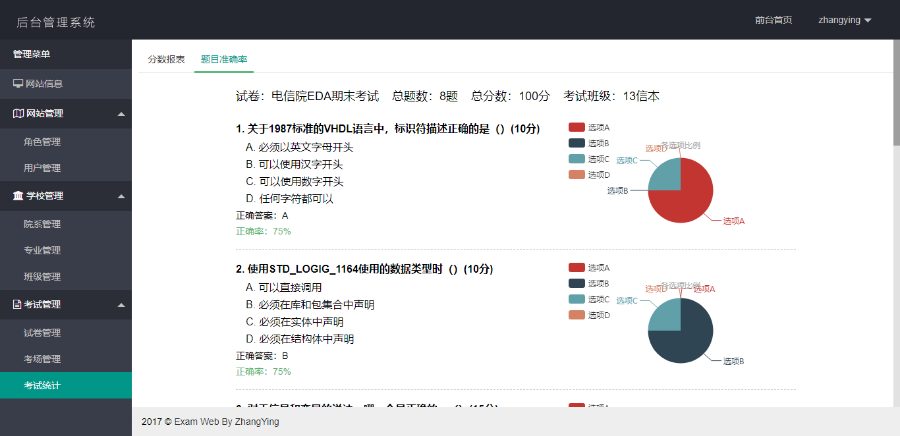The image size is (900, 436).
Task: Click the teal 选项C slice in question 1 pie
Action: pos(668,177)
